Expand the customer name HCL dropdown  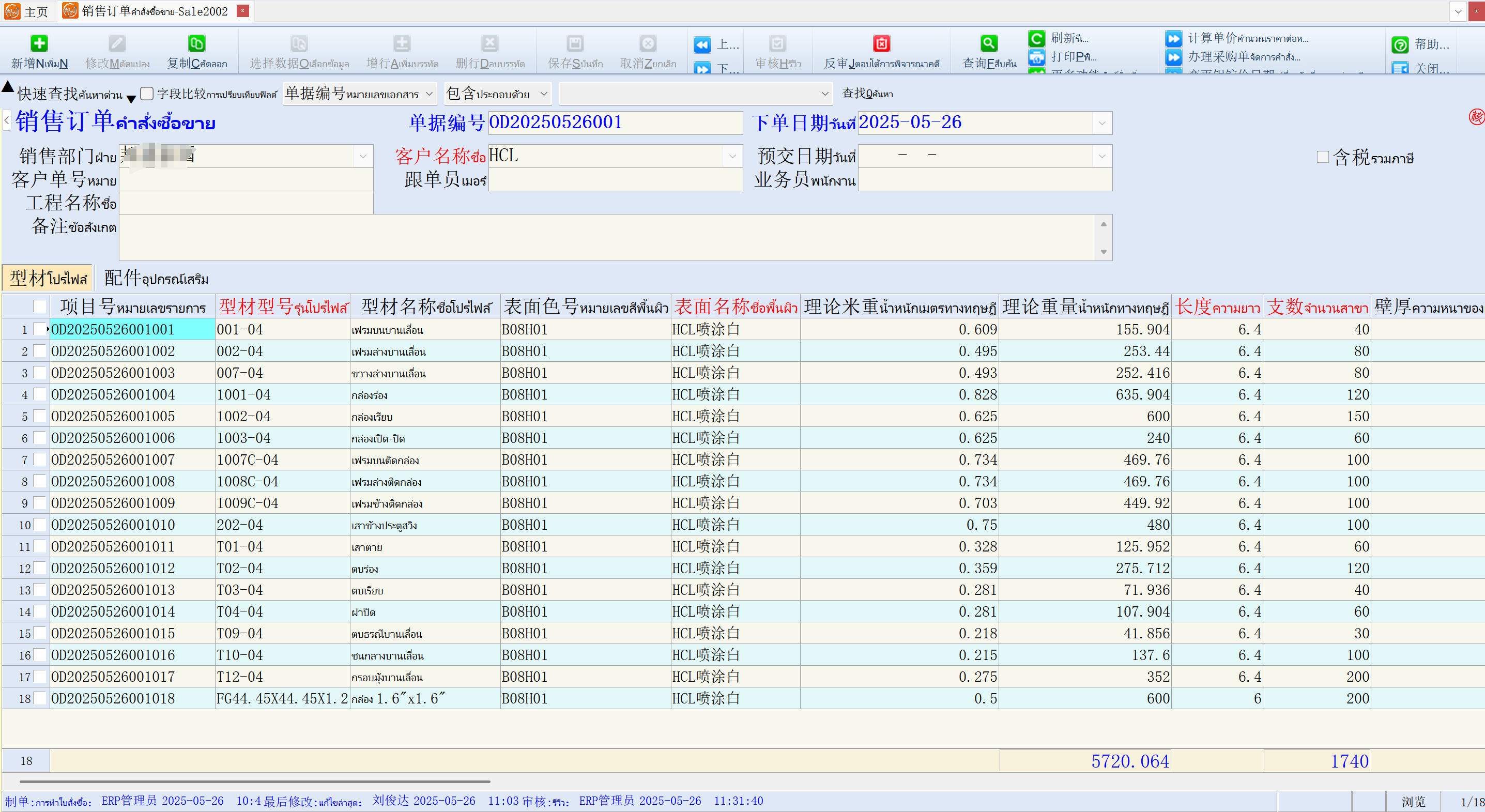point(732,156)
